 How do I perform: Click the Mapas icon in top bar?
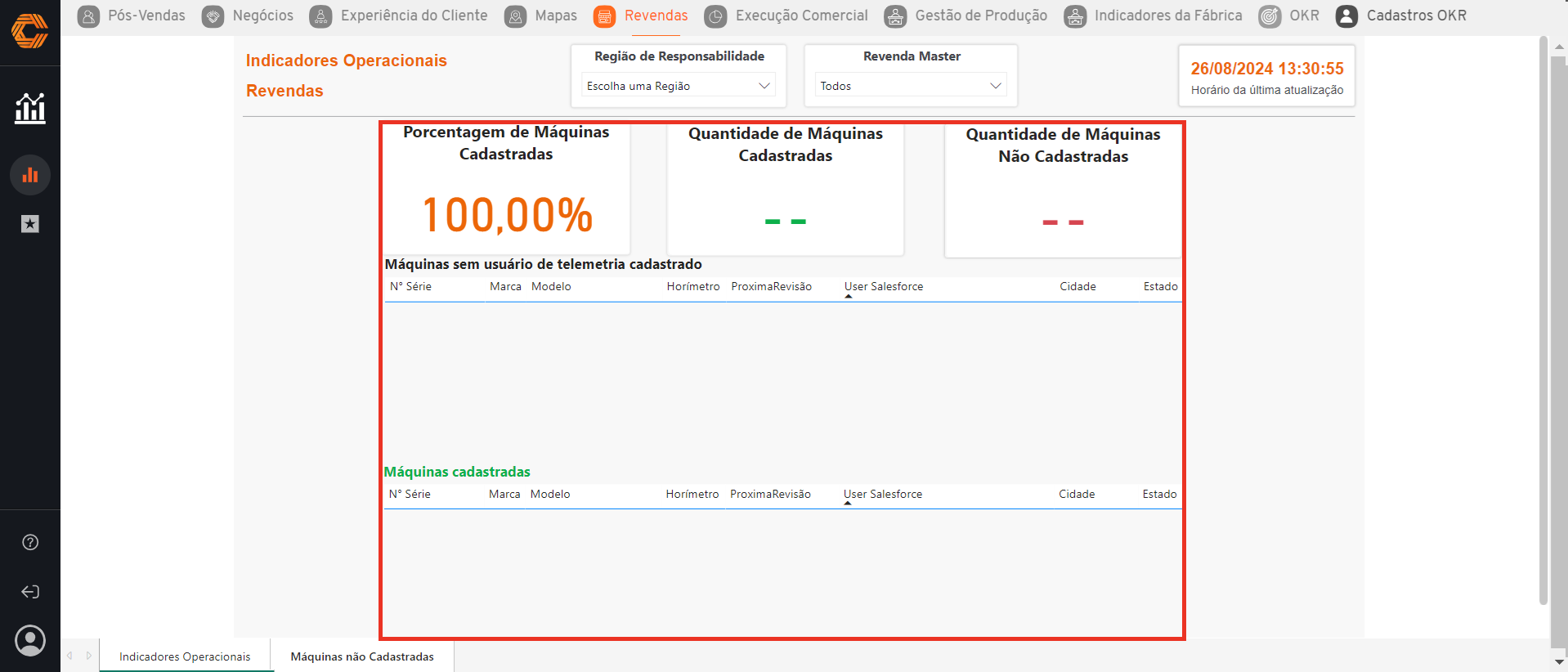(x=516, y=16)
